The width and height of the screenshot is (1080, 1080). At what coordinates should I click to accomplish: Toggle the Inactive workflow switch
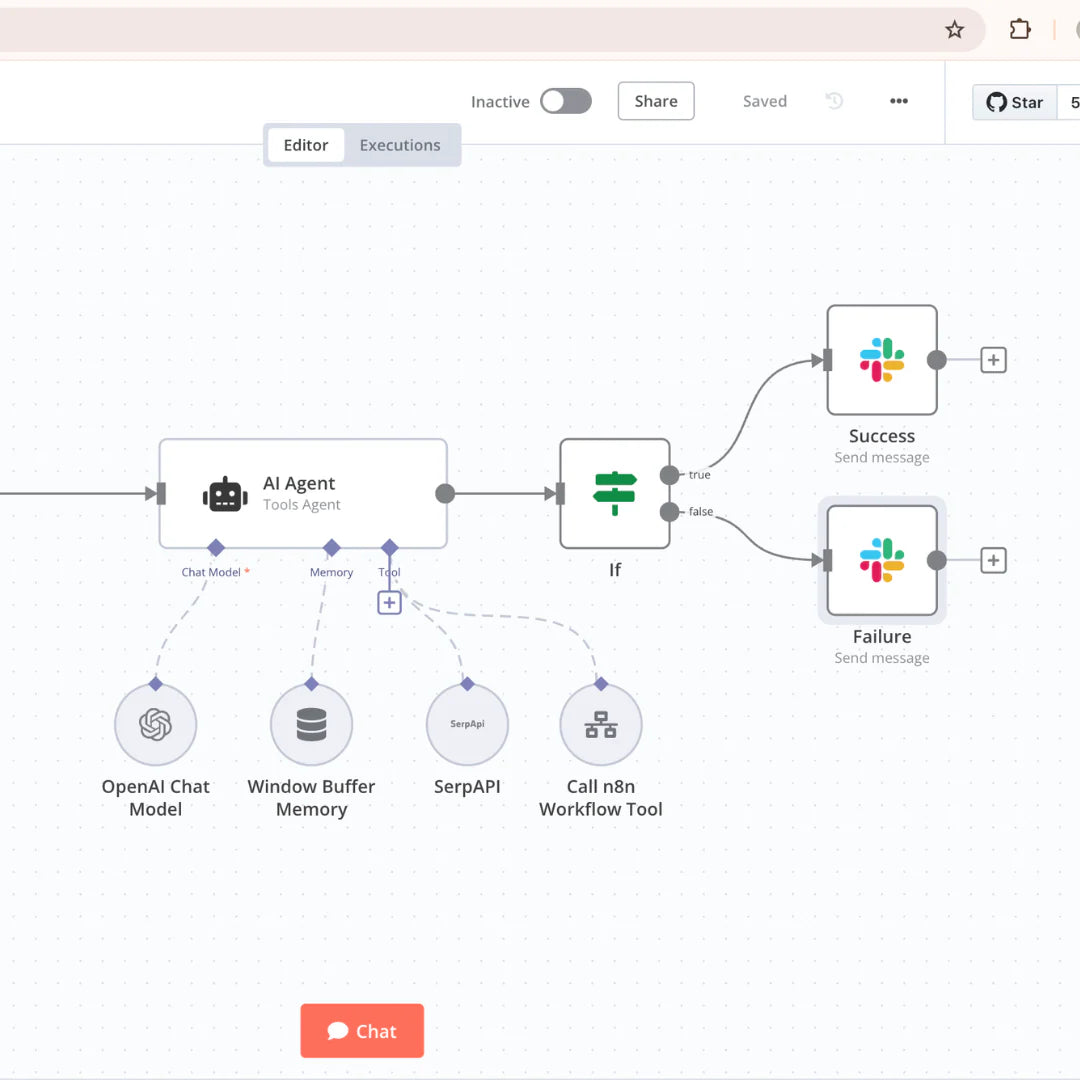point(566,101)
